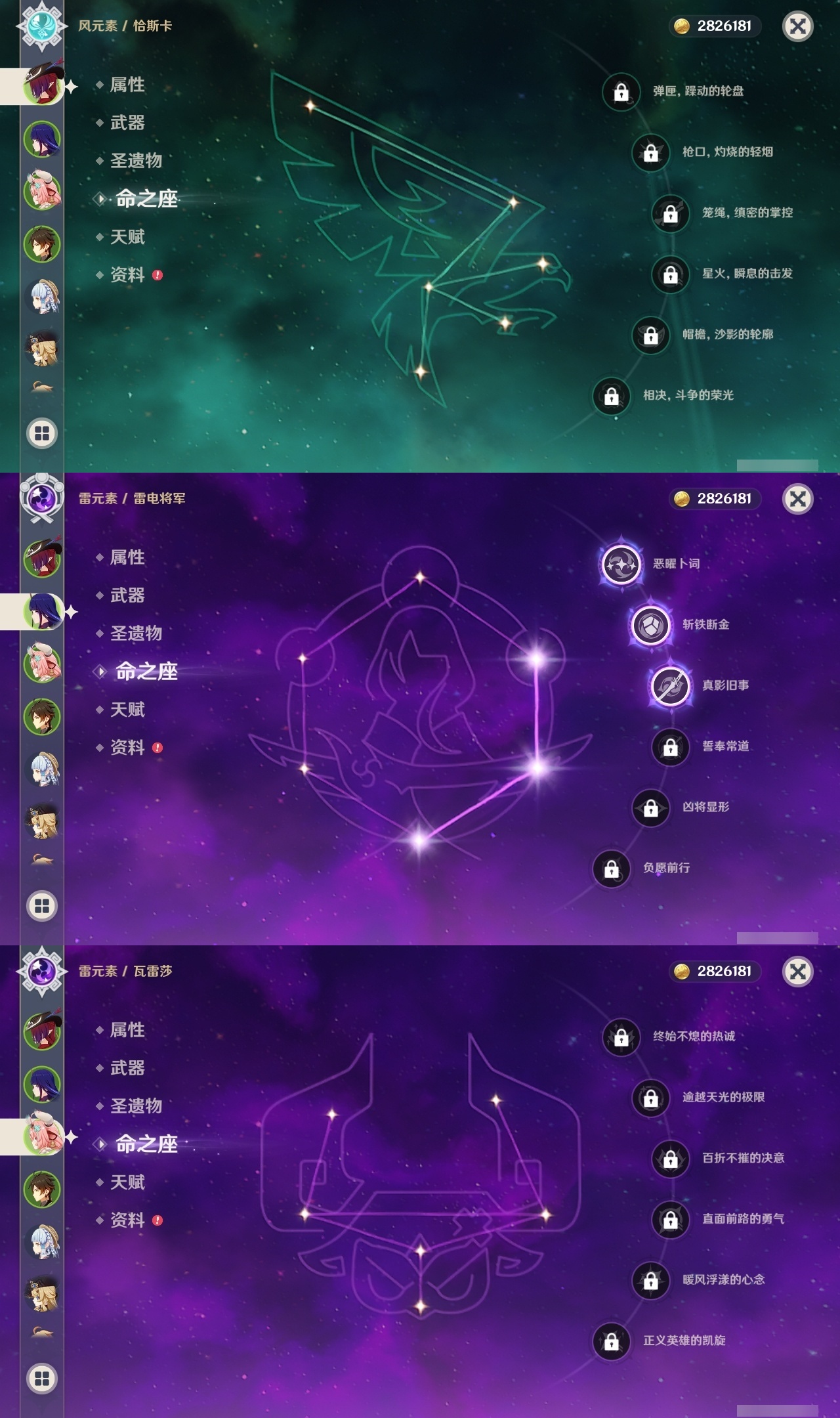Switch to purple-haired character portrait in top sidebar
This screenshot has height=1418, width=840.
click(x=42, y=139)
